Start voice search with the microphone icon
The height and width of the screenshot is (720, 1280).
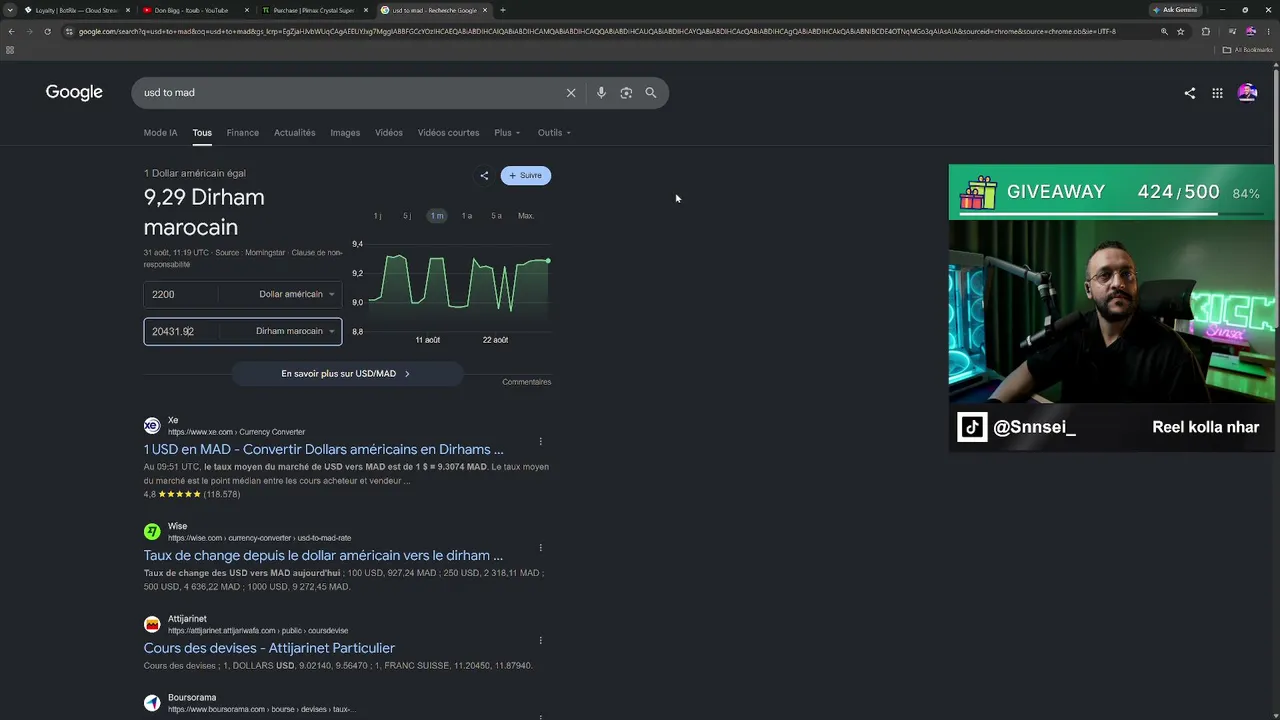(x=601, y=93)
